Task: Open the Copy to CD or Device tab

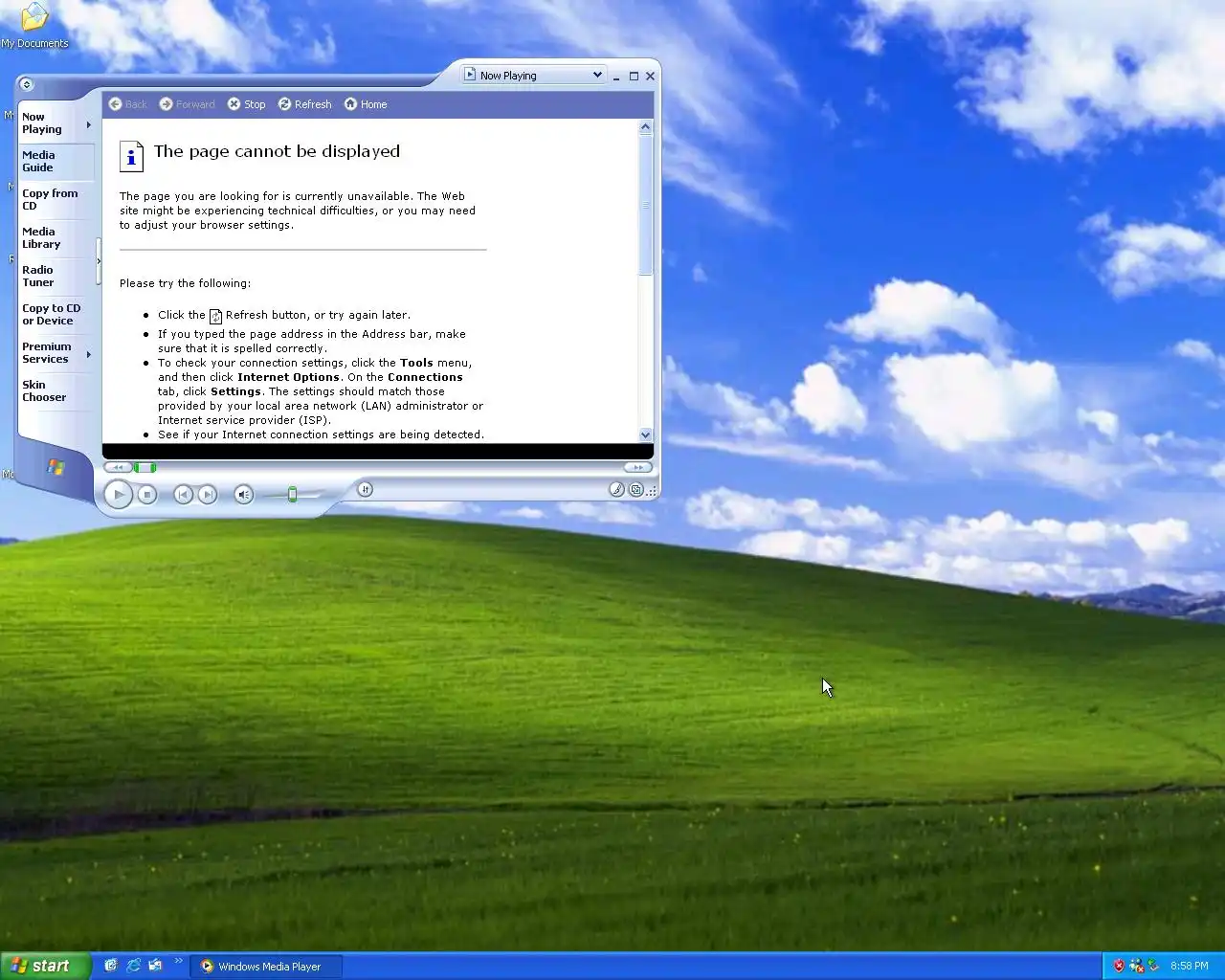Action: click(x=56, y=315)
